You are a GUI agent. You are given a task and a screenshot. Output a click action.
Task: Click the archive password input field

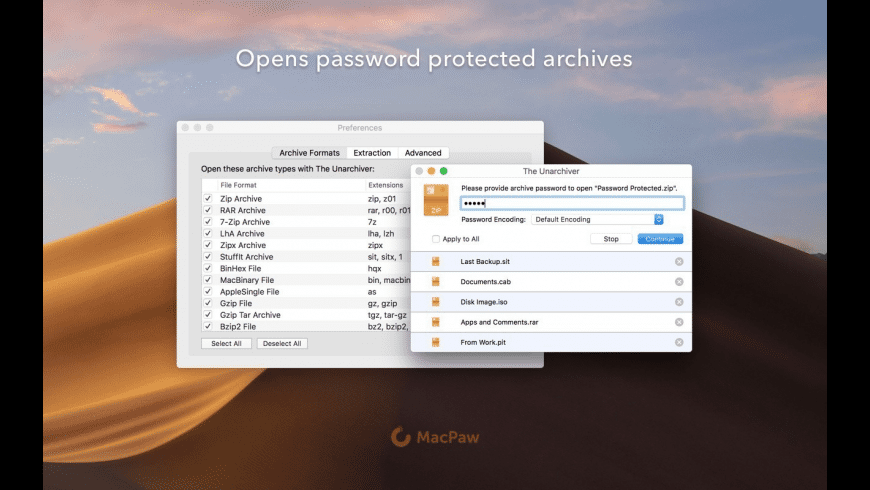572,203
